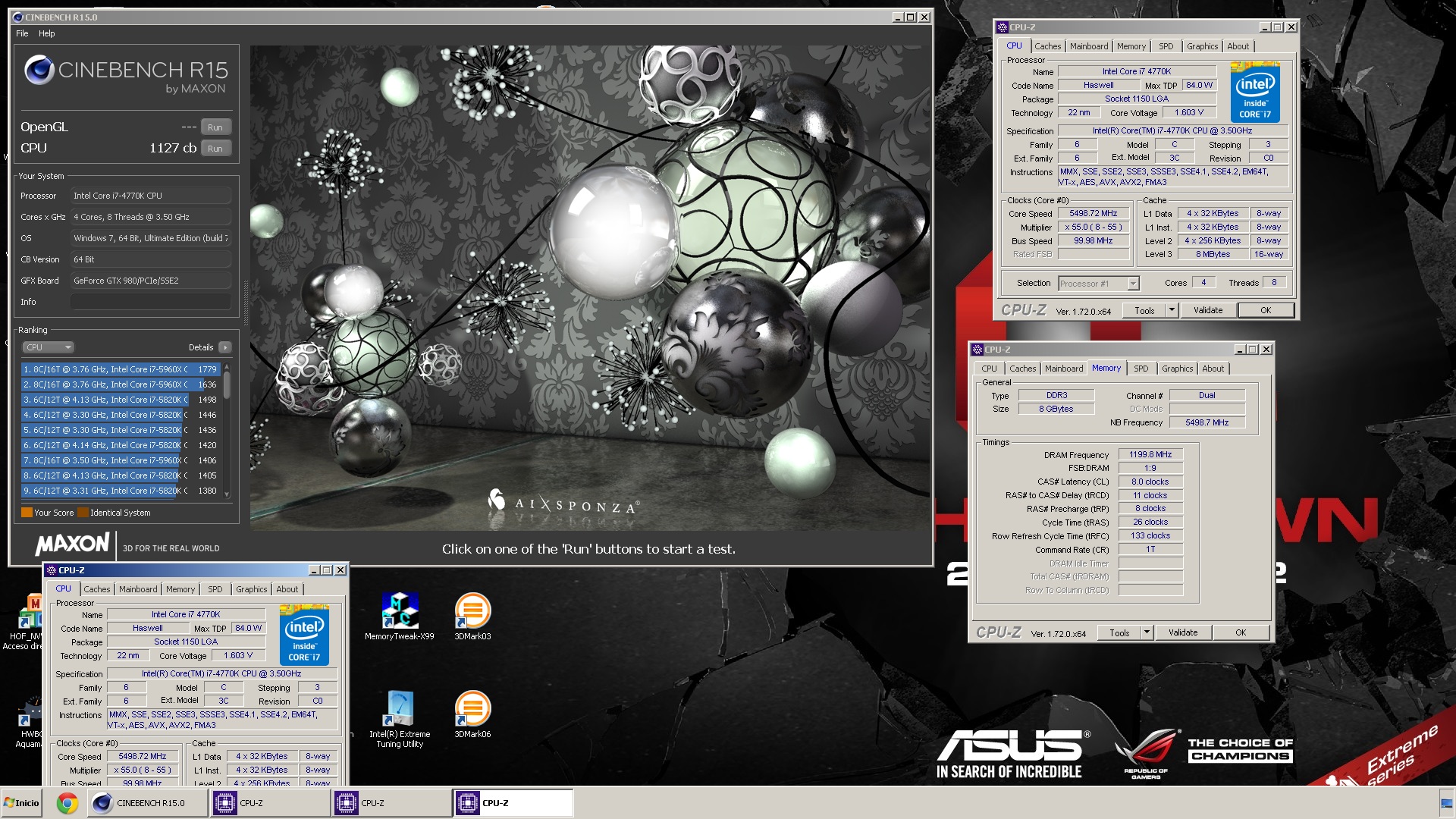Open Google Chrome from the taskbar
Image resolution: width=1456 pixels, height=819 pixels.
[x=67, y=803]
